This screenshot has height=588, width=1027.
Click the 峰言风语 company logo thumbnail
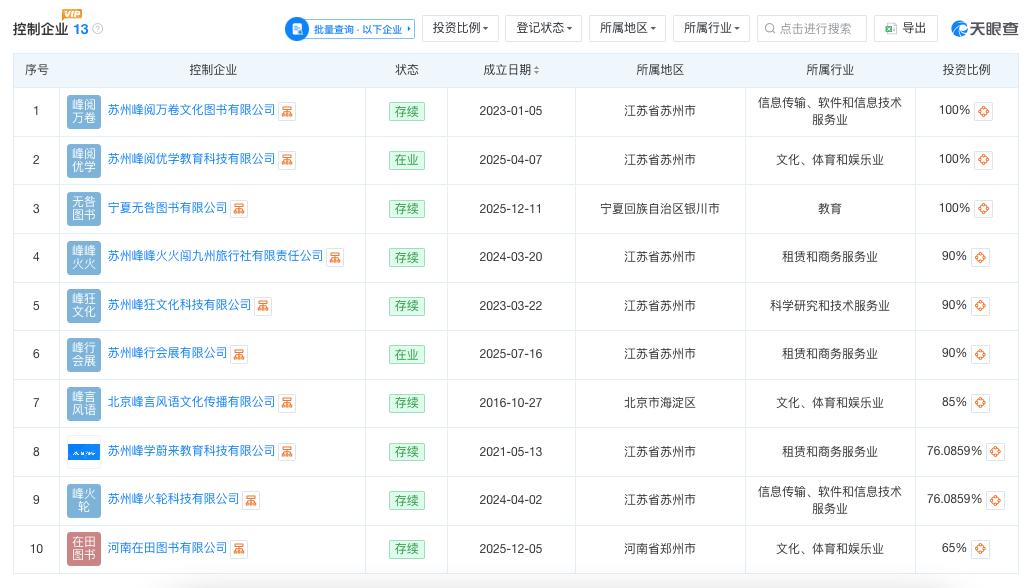[x=84, y=403]
